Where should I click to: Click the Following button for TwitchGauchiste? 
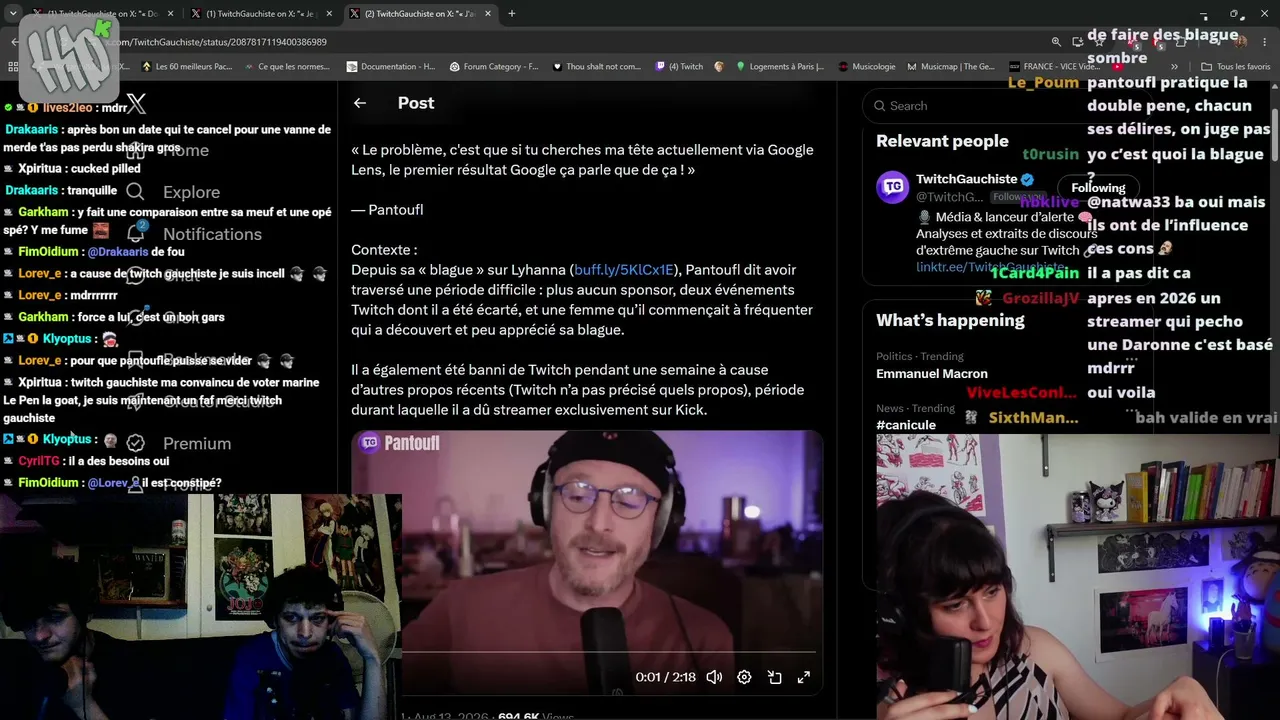(x=1098, y=188)
